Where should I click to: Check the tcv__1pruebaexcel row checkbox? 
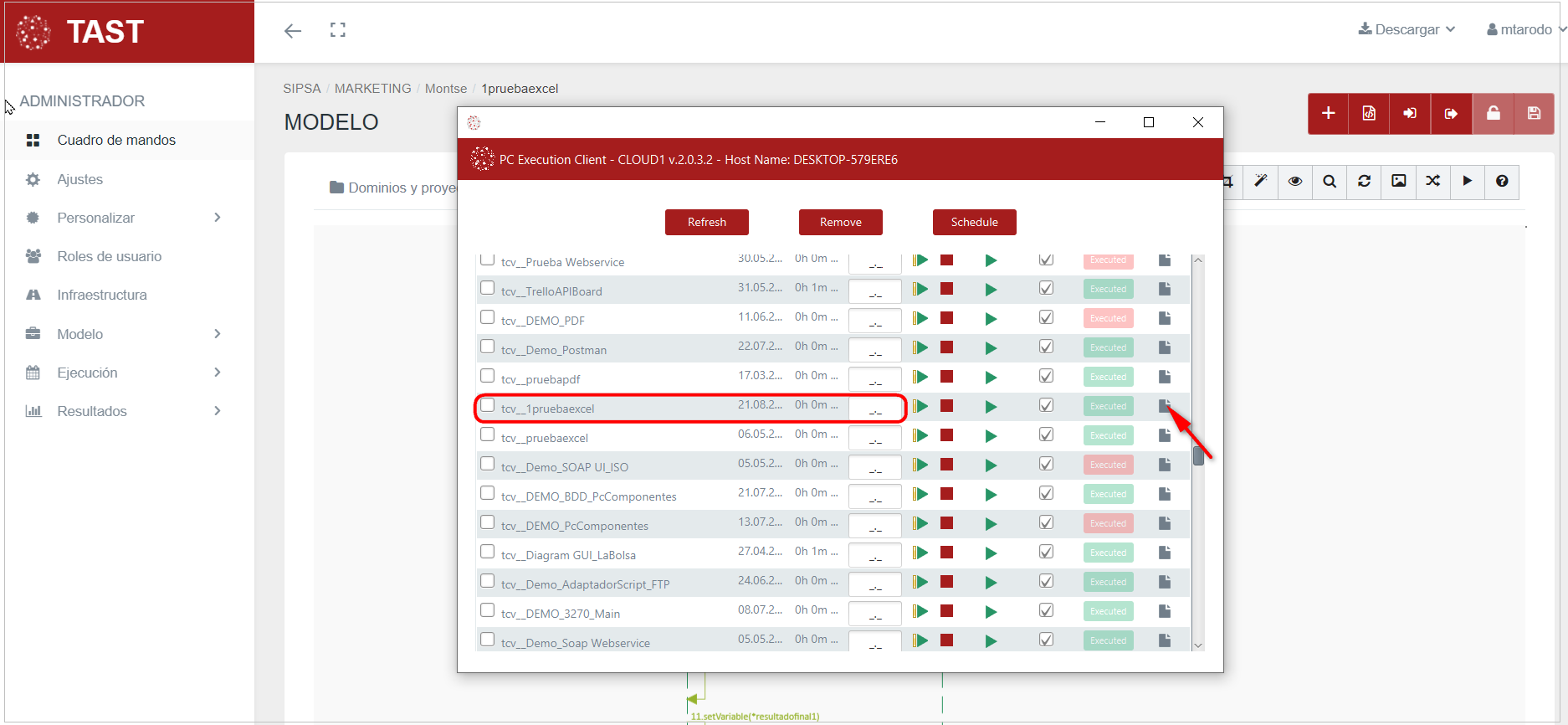pyautogui.click(x=488, y=406)
